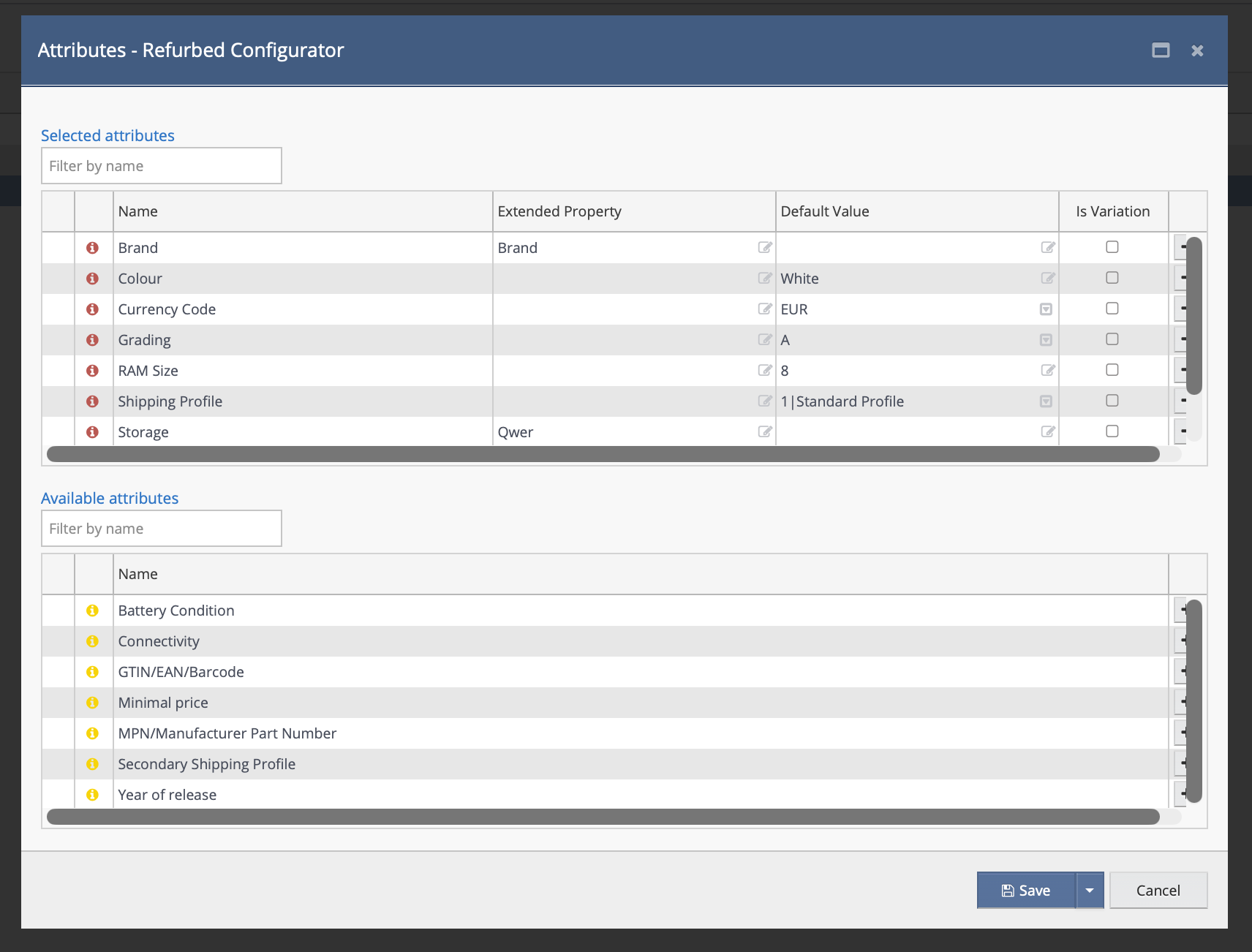This screenshot has height=952, width=1252.
Task: Open the Save button dropdown arrow
Action: (x=1090, y=891)
